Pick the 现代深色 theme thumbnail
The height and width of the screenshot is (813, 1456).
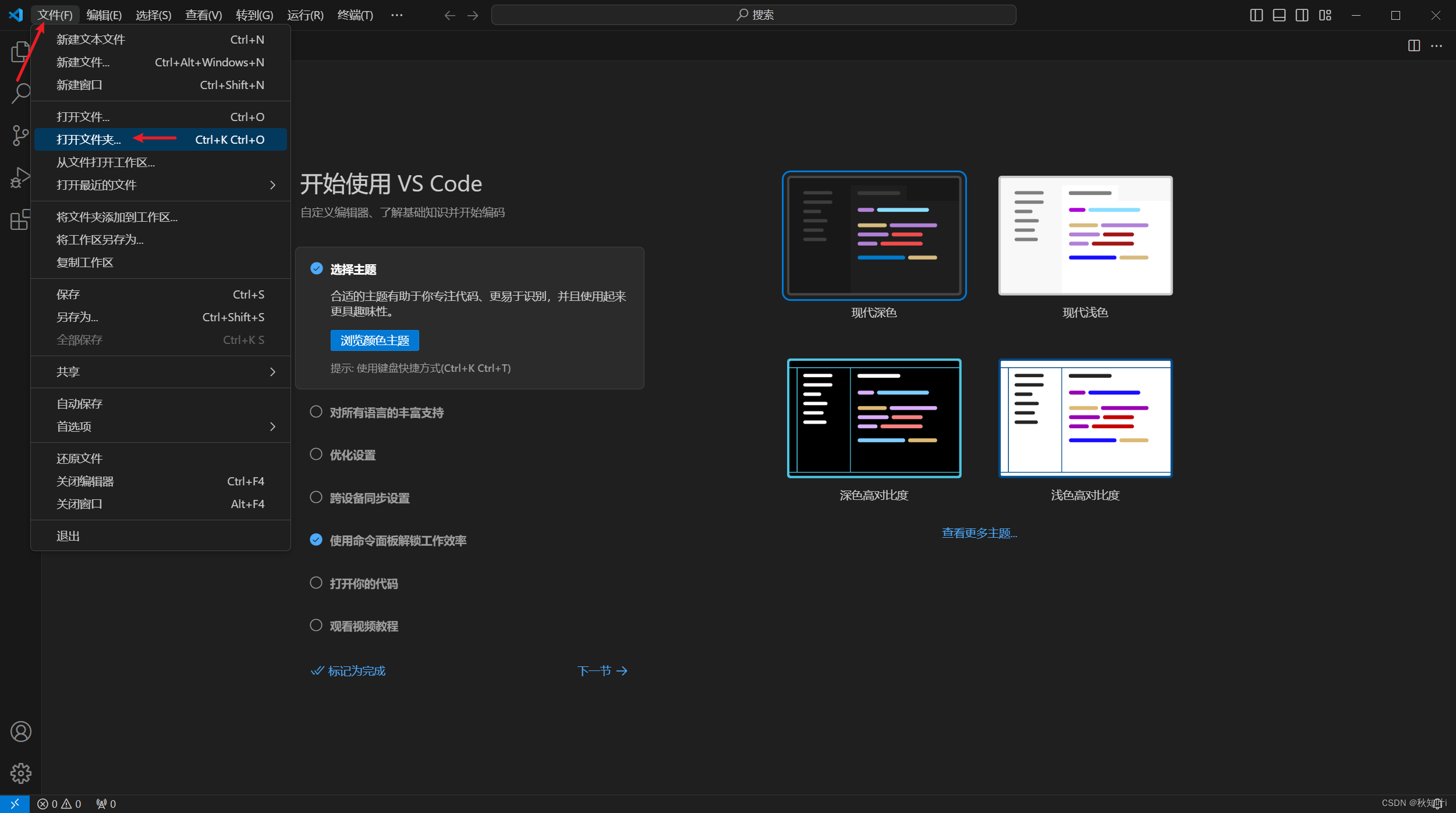(874, 236)
